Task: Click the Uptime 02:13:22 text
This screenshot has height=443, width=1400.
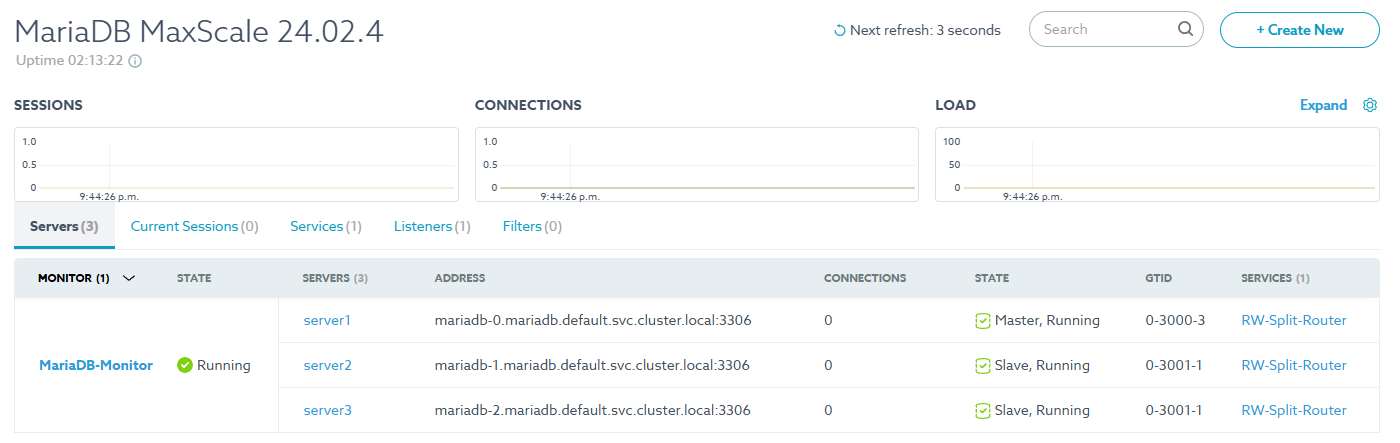Action: [x=70, y=61]
